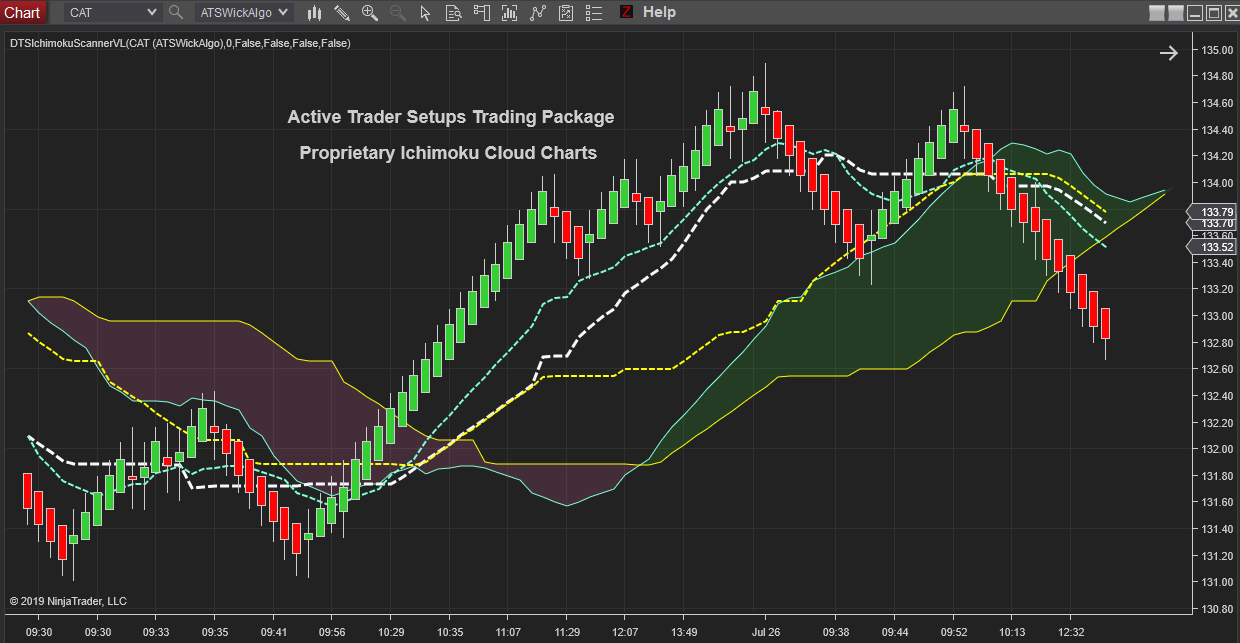Viewport: 1240px width, 643px height.
Task: Open the CAT instrument selector dropdown
Action: (112, 12)
